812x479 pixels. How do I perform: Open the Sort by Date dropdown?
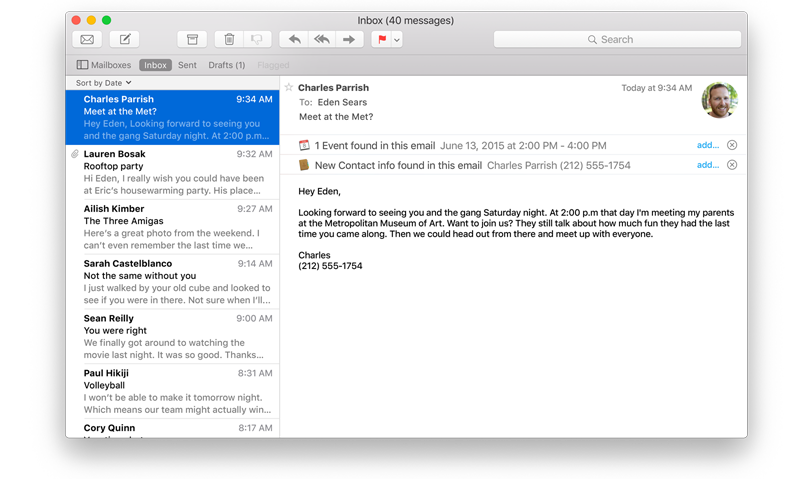[104, 83]
